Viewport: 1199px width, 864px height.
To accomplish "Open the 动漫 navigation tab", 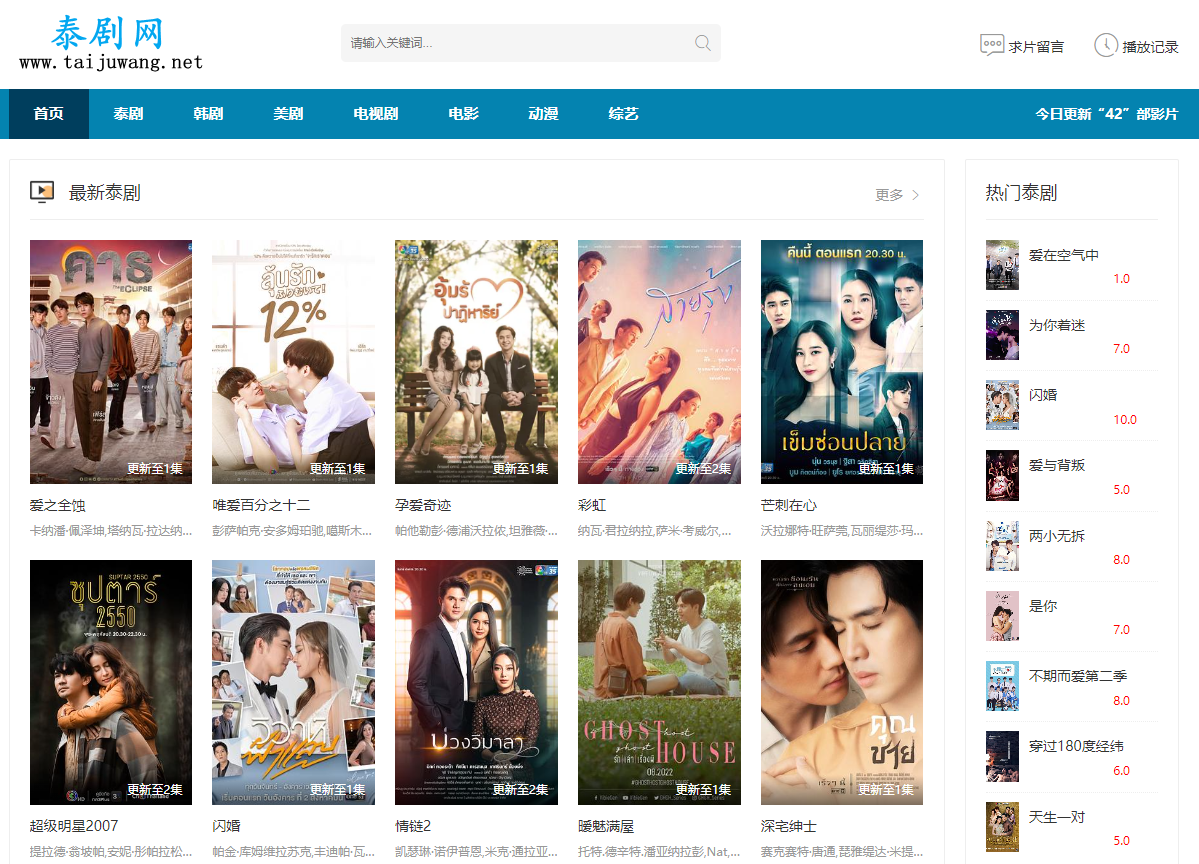I will point(543,114).
